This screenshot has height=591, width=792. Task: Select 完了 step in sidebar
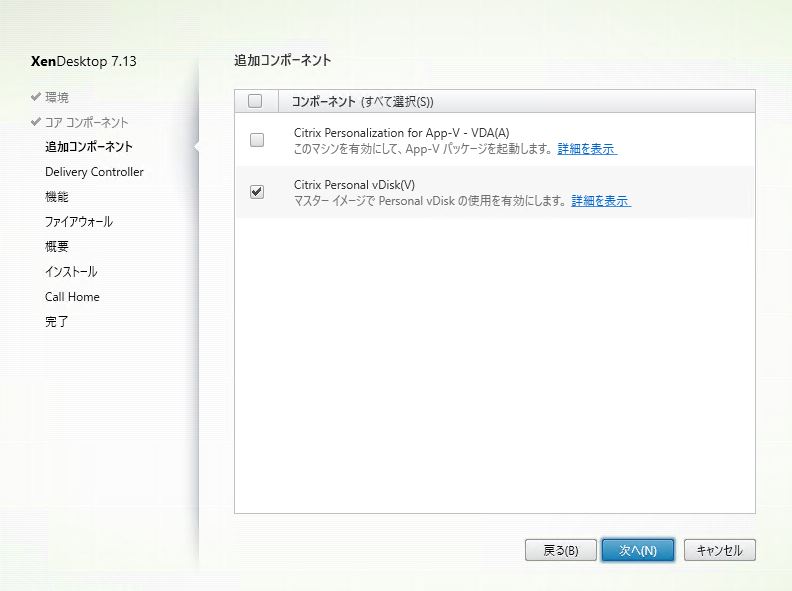(57, 321)
